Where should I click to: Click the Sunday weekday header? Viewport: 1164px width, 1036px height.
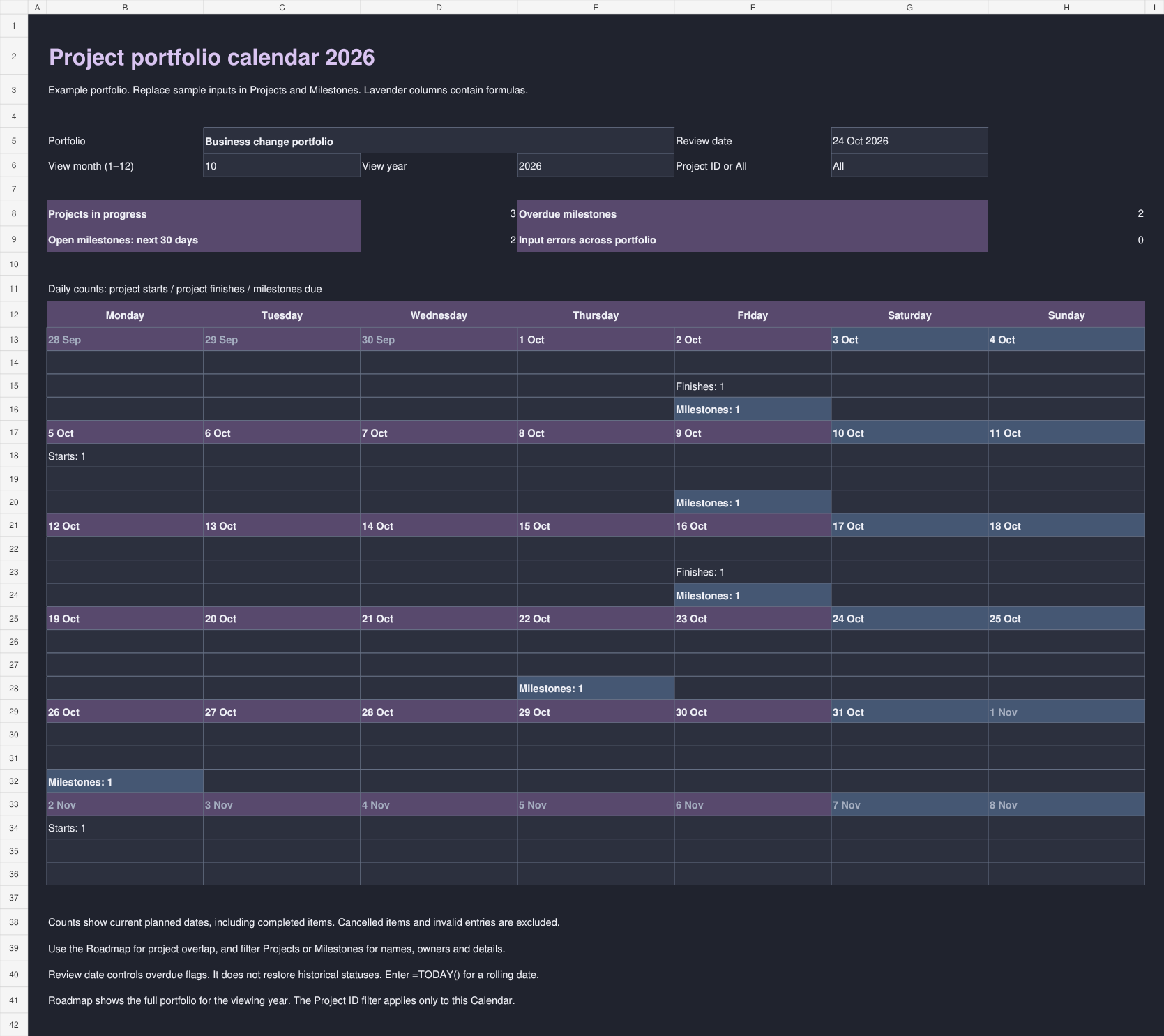point(1066,315)
